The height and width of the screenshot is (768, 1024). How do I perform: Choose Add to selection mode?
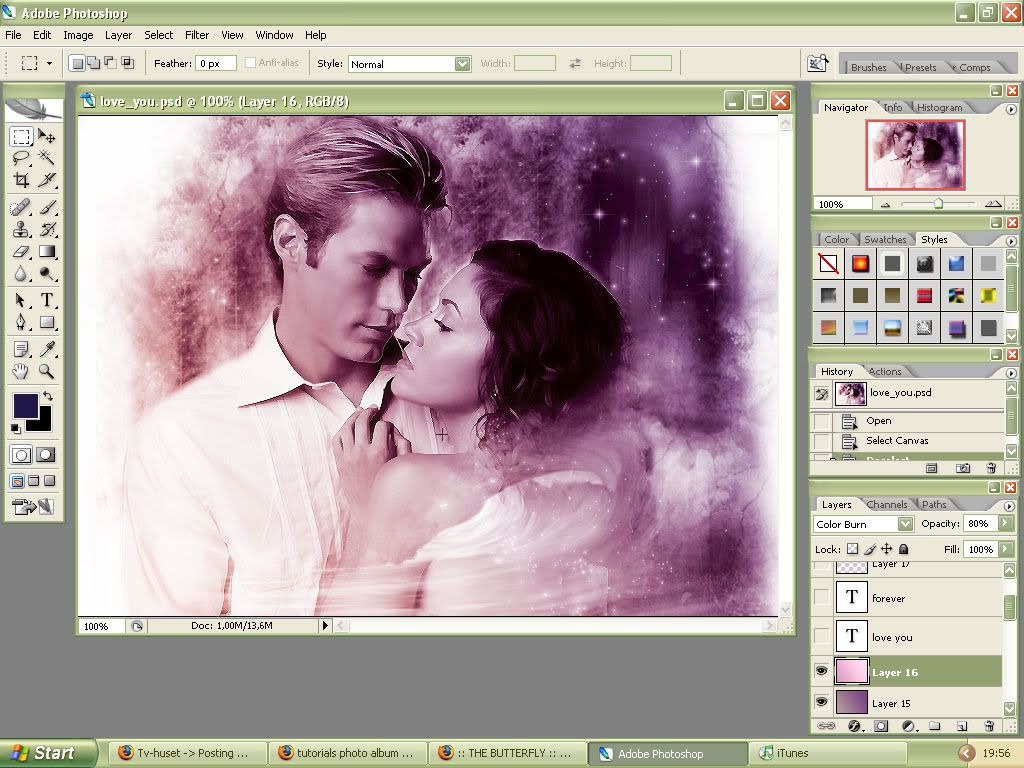coord(94,63)
